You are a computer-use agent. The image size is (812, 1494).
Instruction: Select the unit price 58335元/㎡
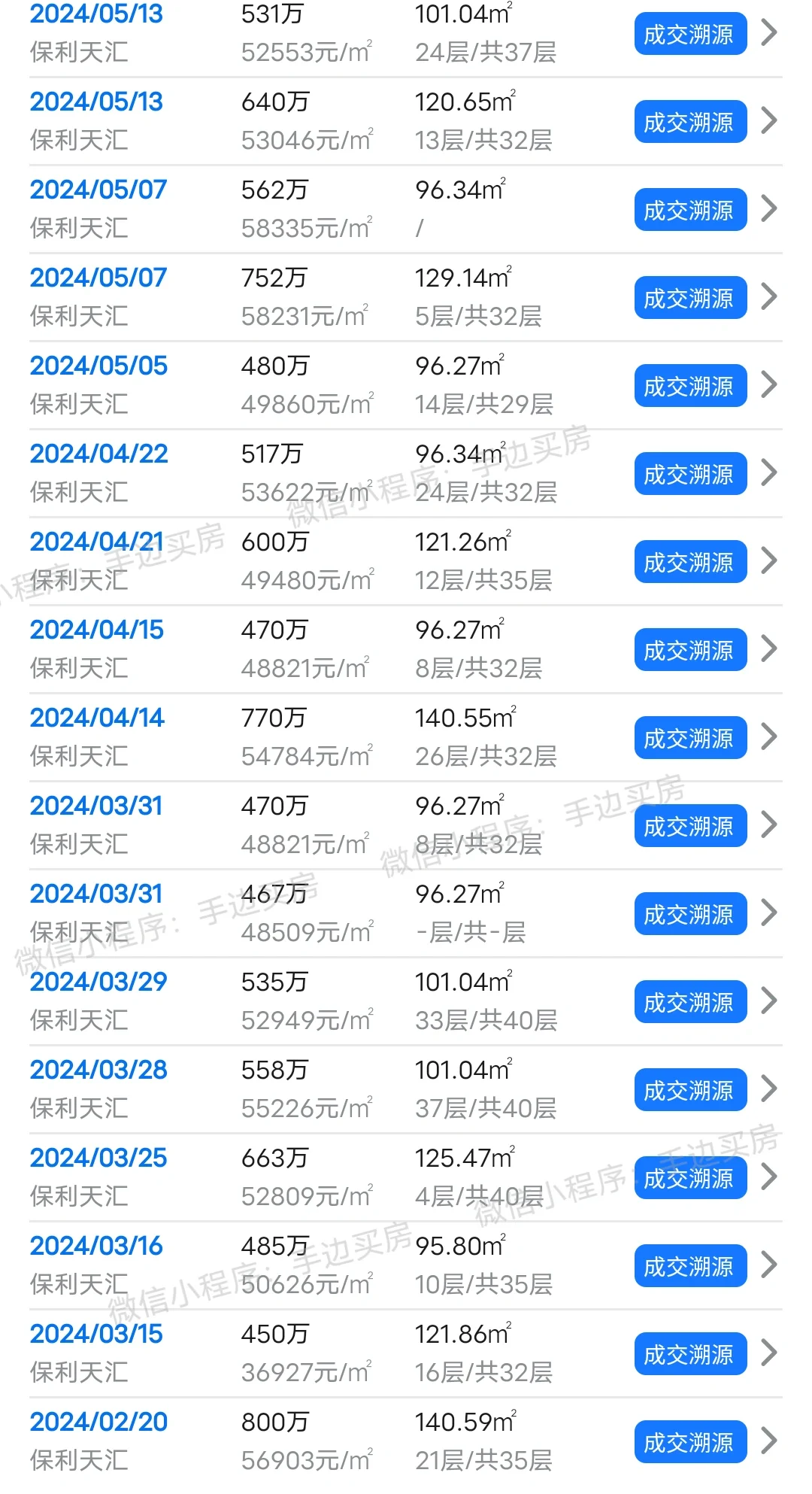(307, 228)
